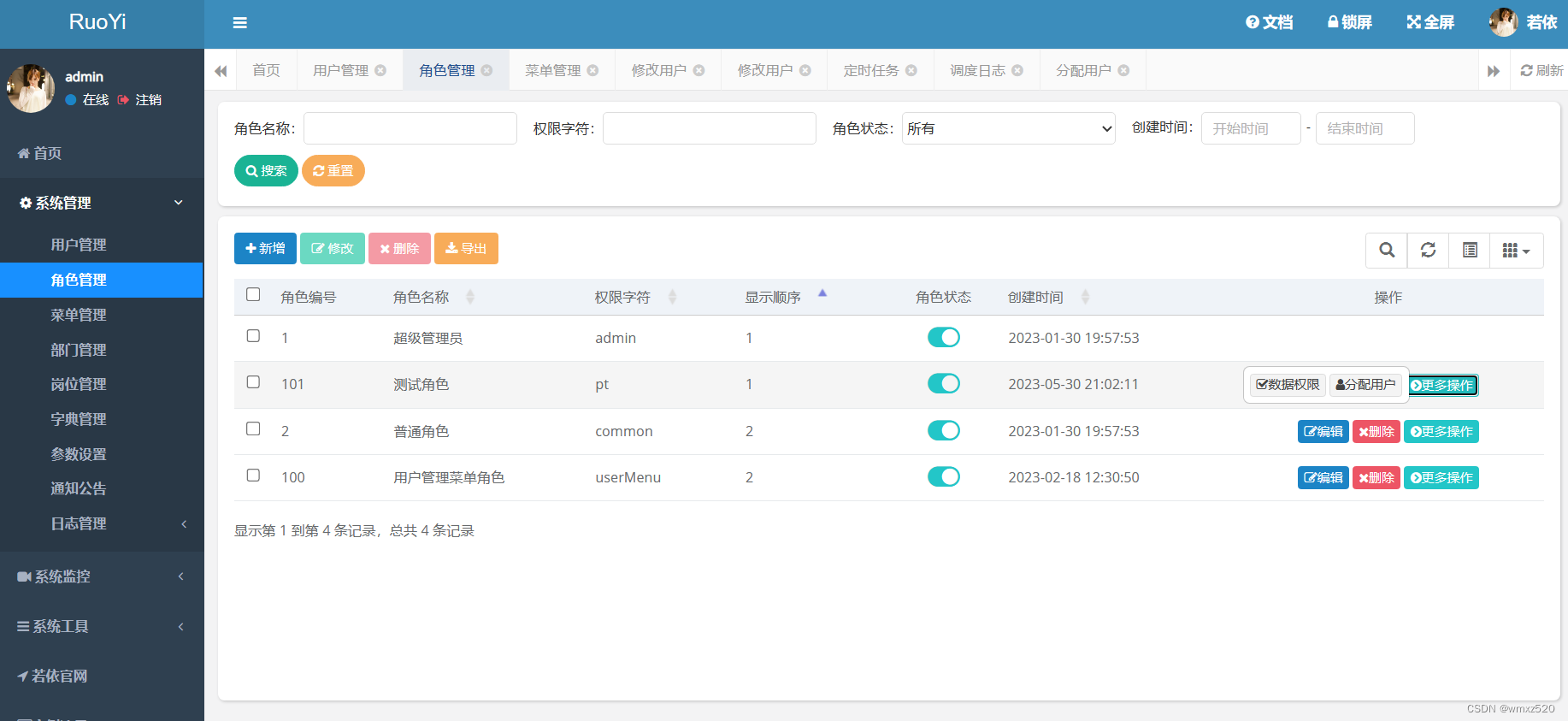This screenshot has width=1568, height=721.
Task: Expand the 日志管理 submenu
Action: (x=102, y=523)
